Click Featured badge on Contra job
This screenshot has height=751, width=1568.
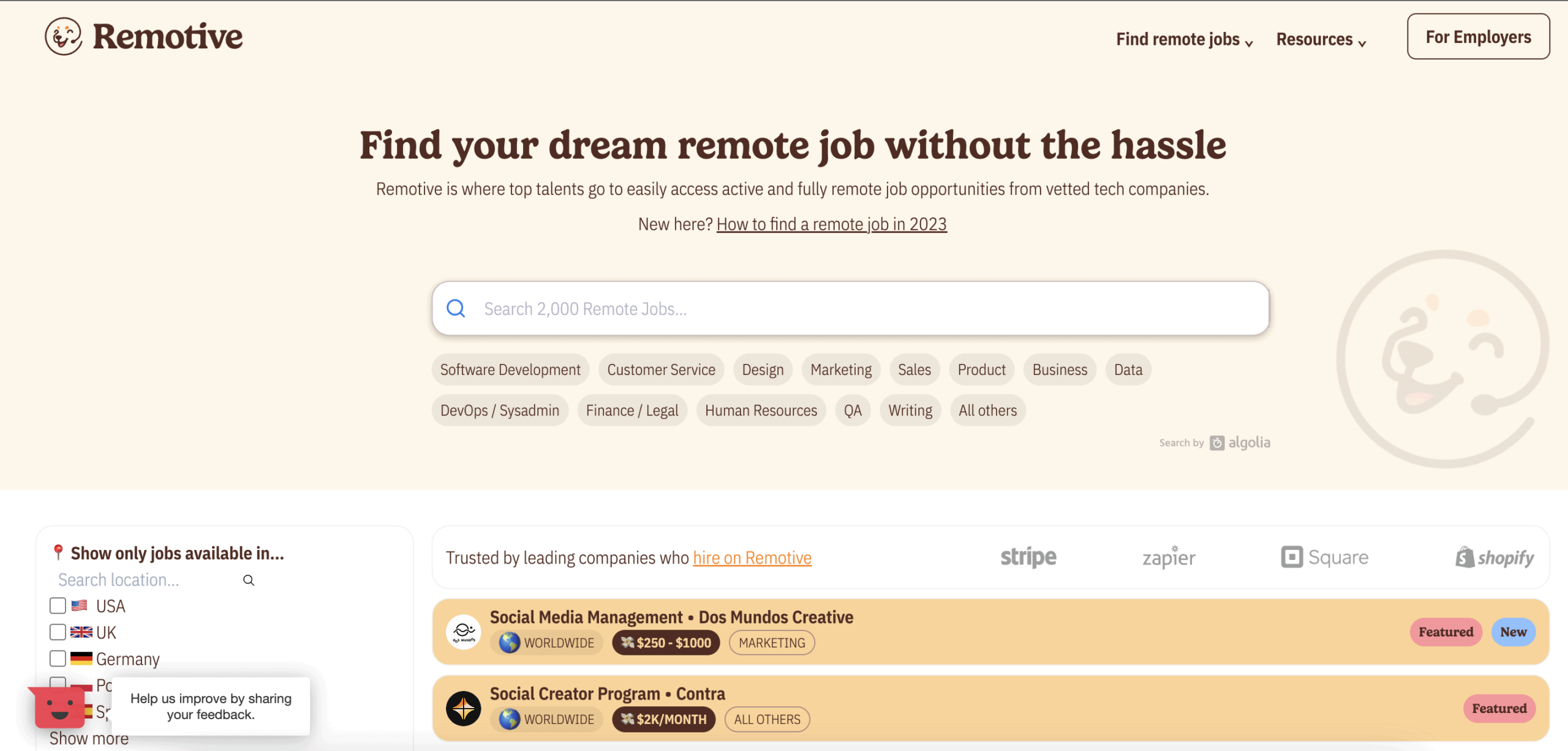pos(1499,708)
